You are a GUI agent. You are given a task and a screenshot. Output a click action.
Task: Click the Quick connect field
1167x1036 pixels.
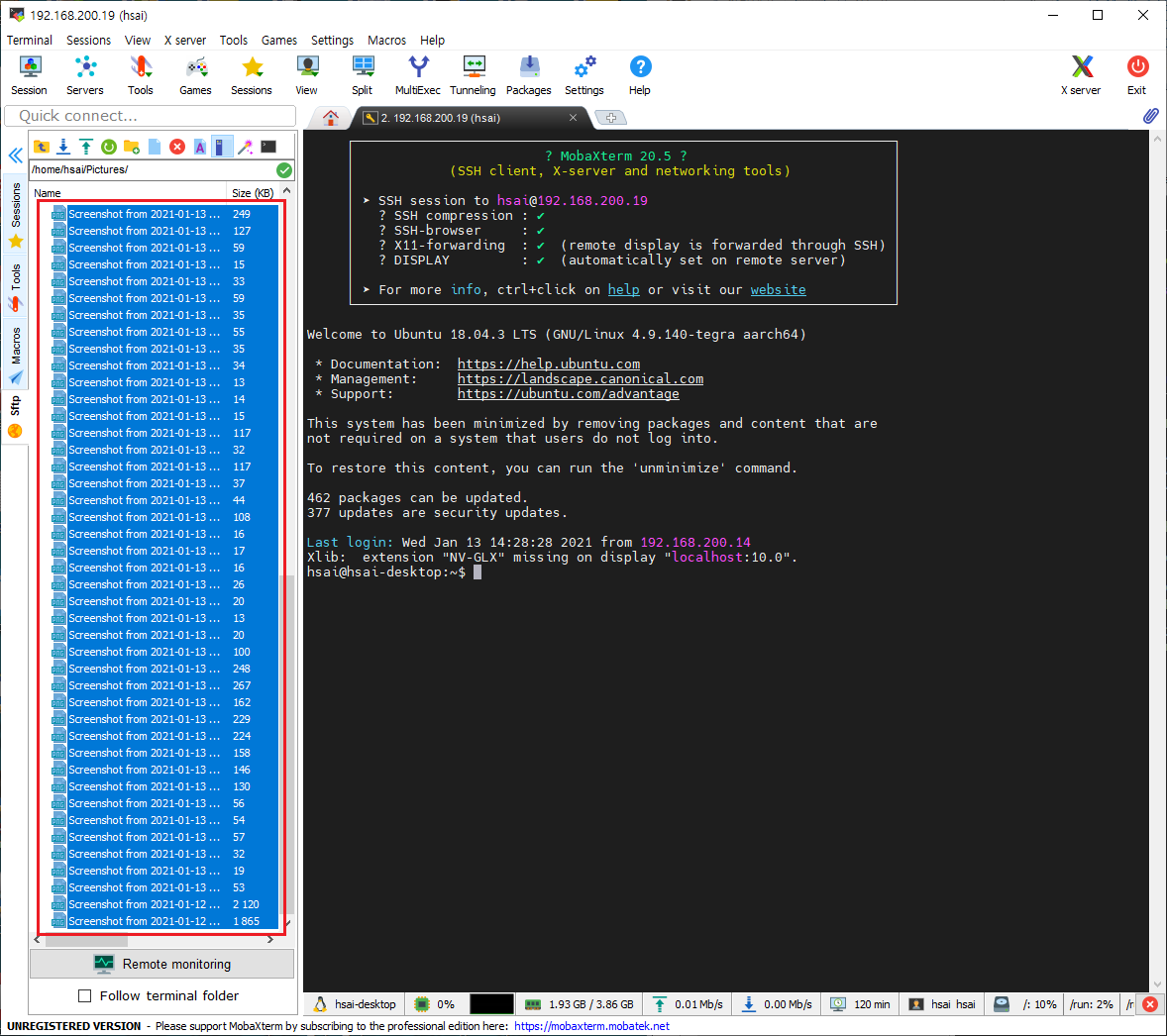pos(151,115)
